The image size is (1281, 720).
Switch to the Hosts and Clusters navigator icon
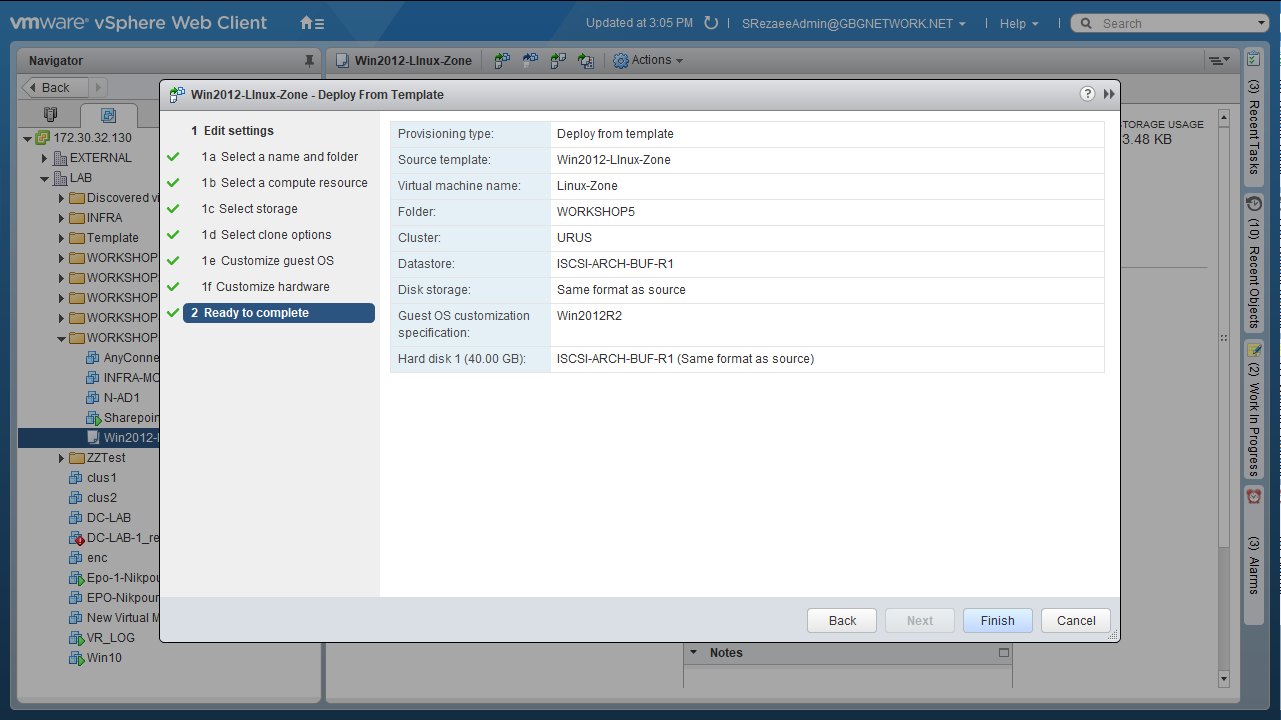[x=51, y=115]
